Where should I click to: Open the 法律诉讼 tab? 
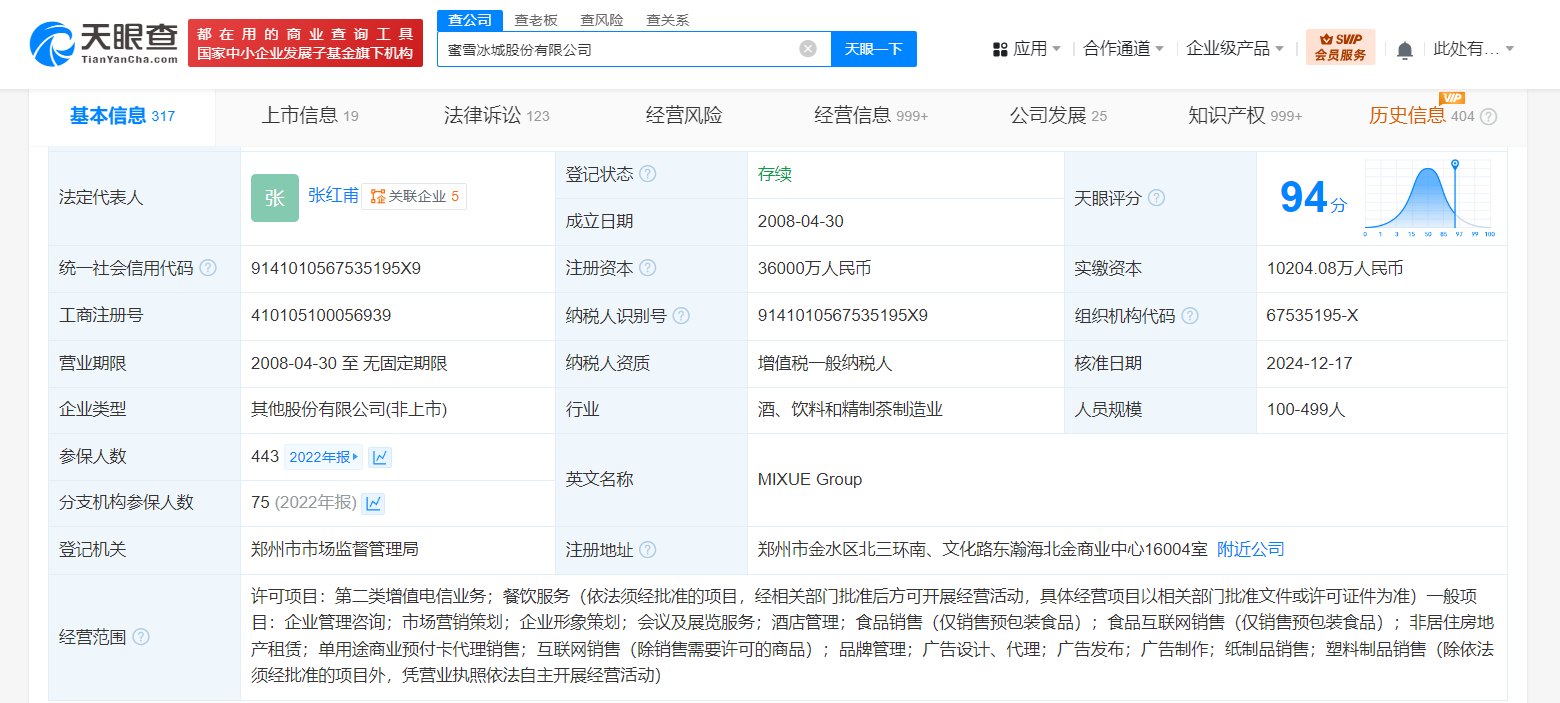coord(497,116)
